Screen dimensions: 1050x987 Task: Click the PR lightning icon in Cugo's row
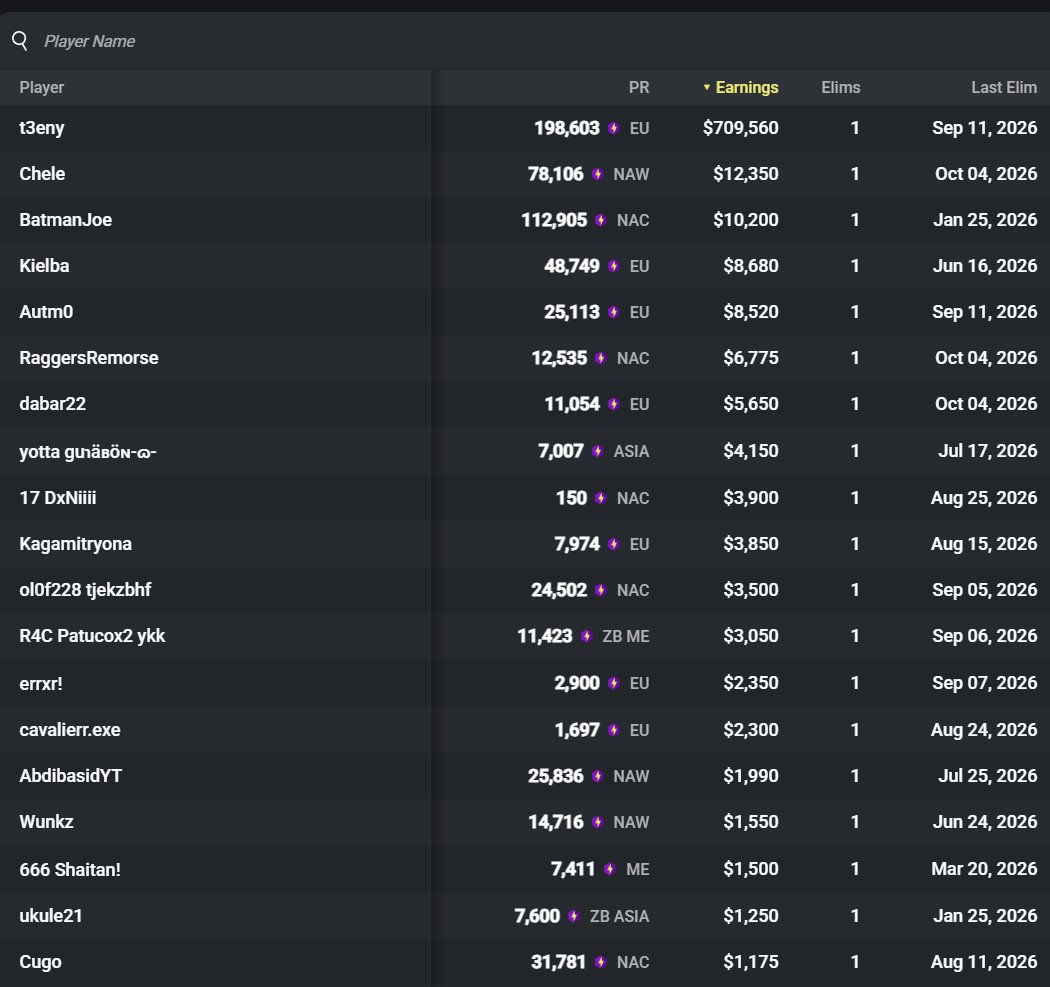point(601,962)
